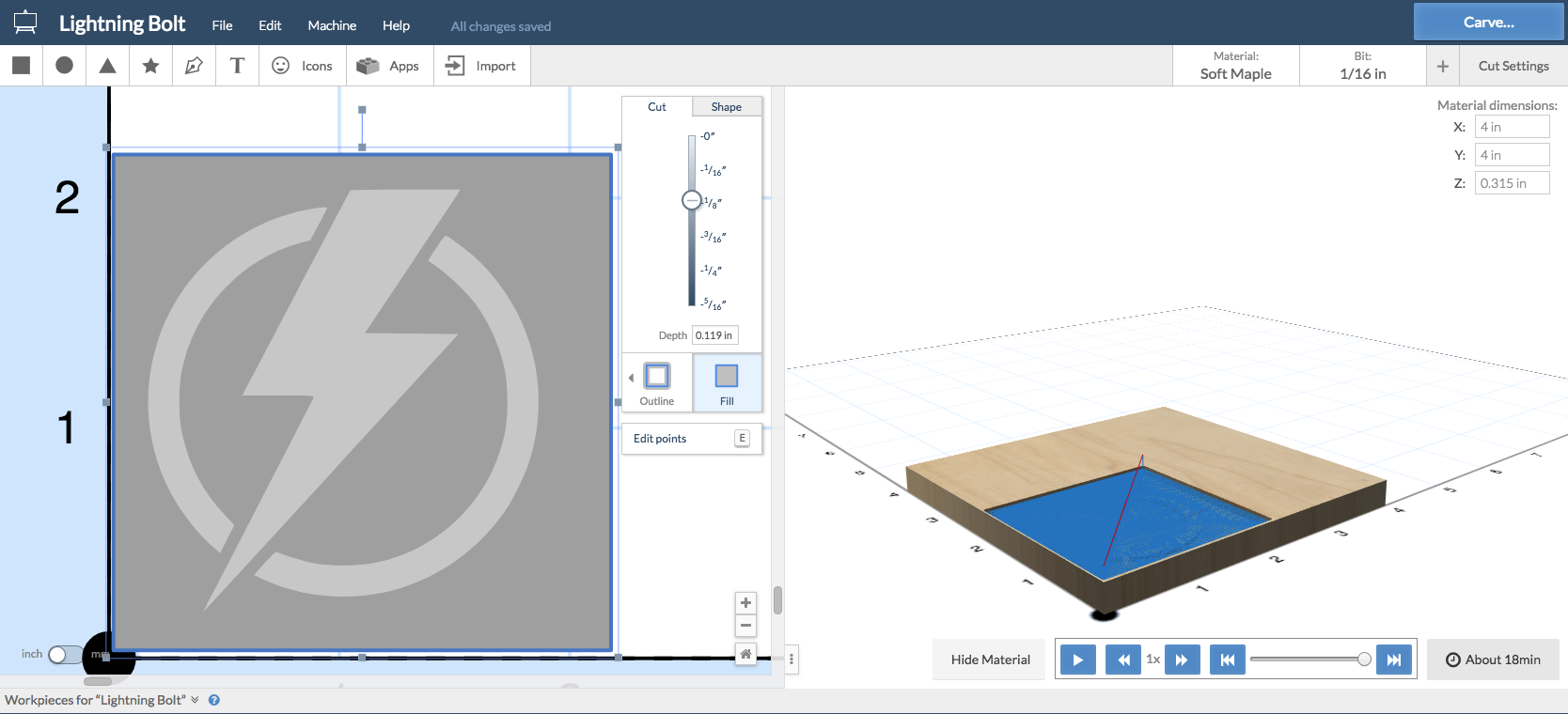Open the Help menu
The height and width of the screenshot is (714, 1568).
396,25
